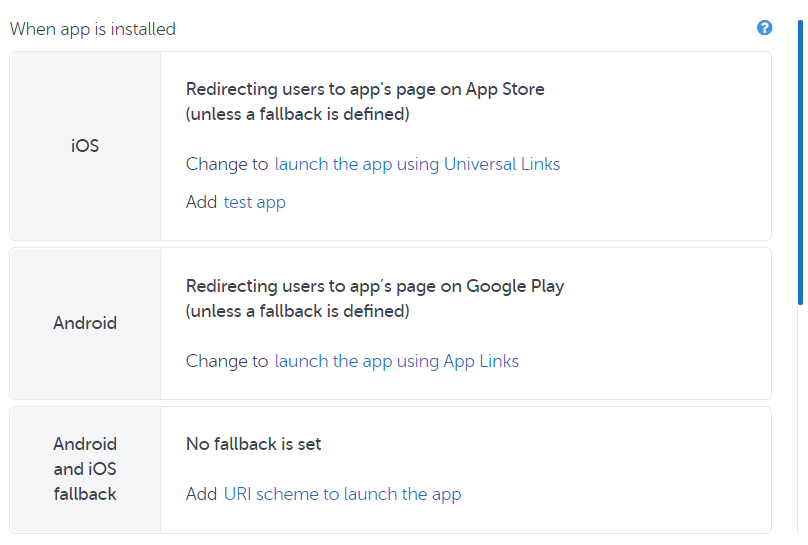Click the 'When app is installed' heading
The width and height of the screenshot is (808, 545).
pos(93,29)
